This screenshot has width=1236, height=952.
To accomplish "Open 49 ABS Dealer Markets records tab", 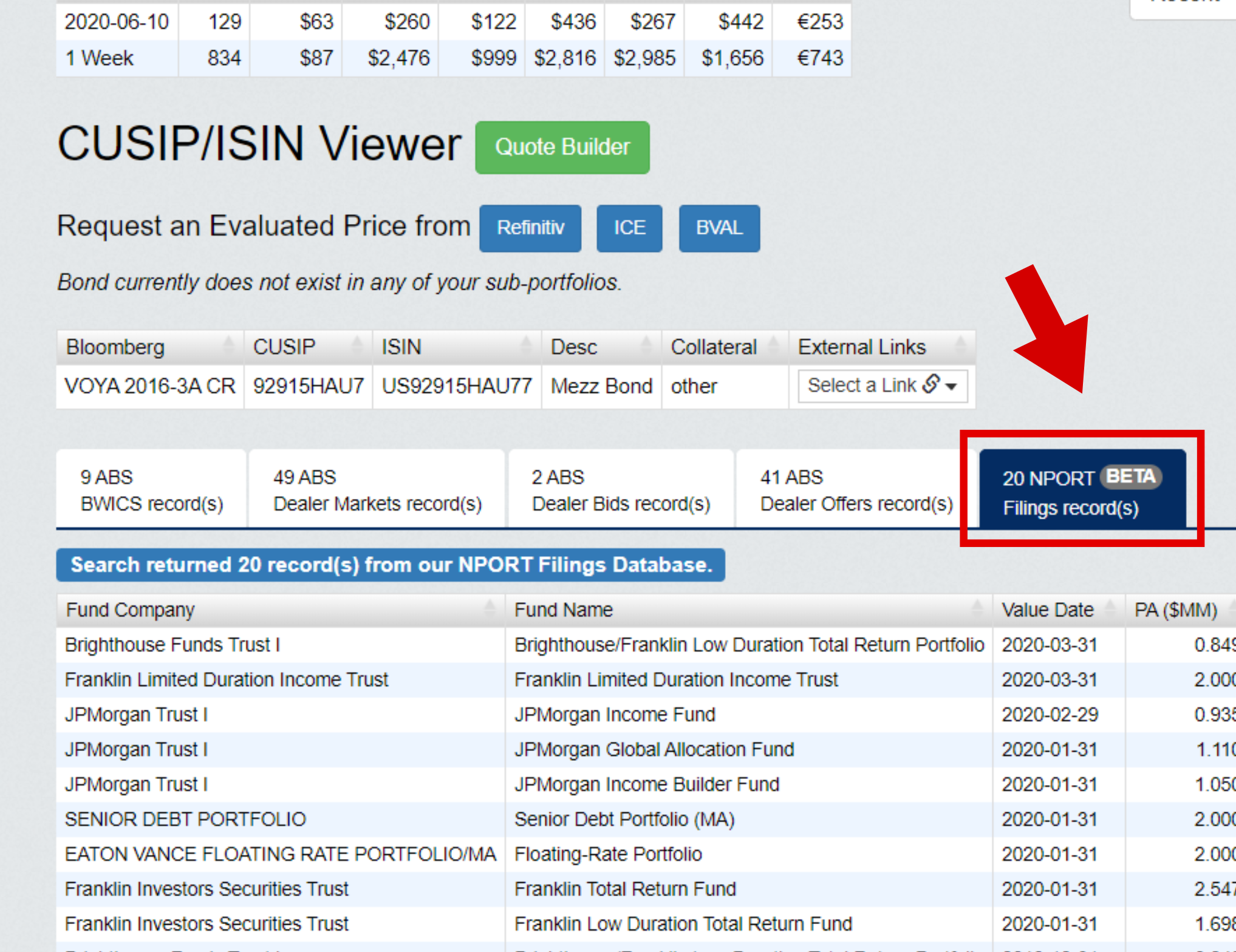I will (x=377, y=490).
